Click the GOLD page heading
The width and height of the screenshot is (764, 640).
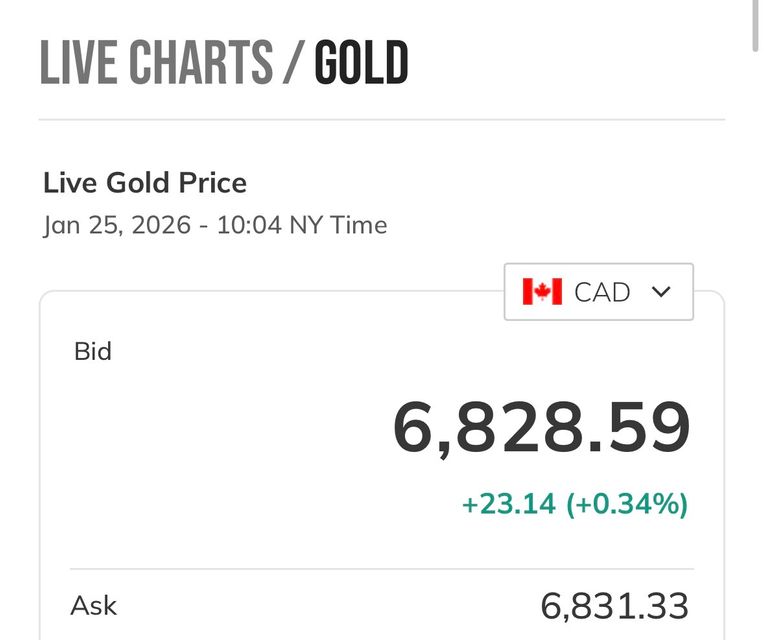point(361,62)
